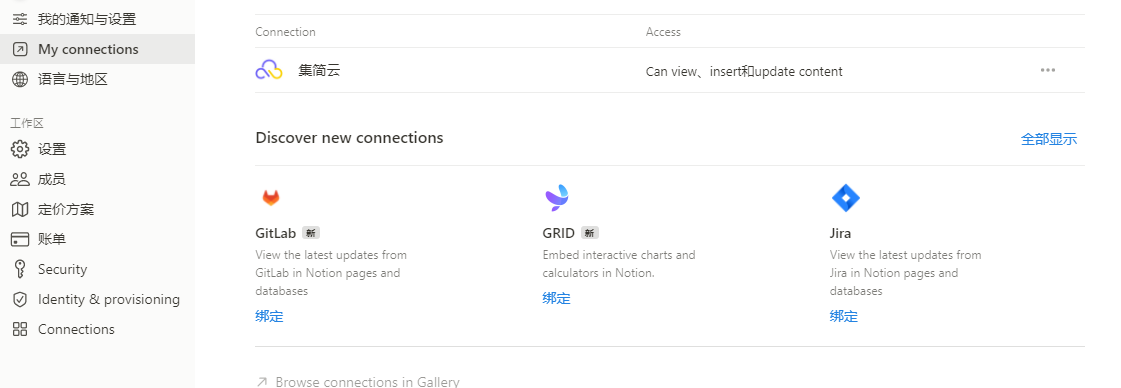Click 绑定 under Jira
The width and height of the screenshot is (1121, 388).
844,317
